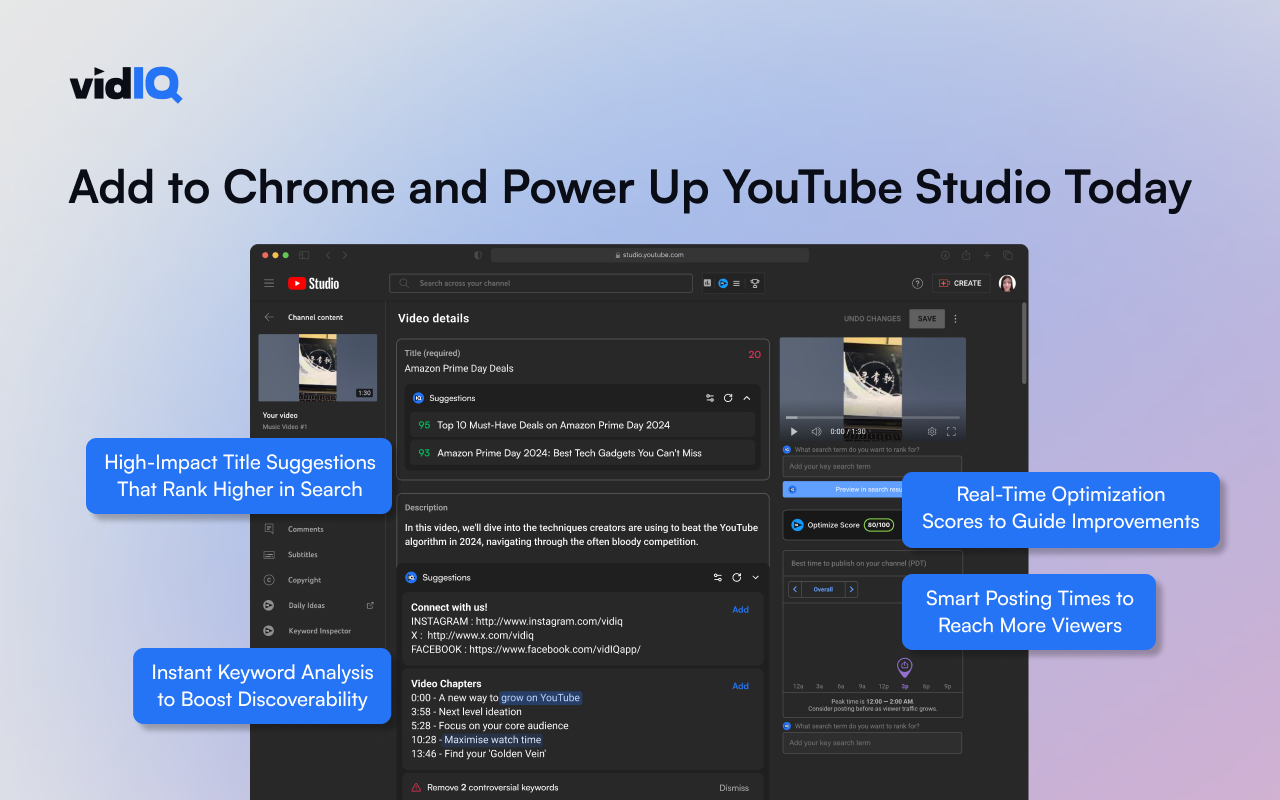Viewport: 1280px width, 800px height.
Task: Open a new browser tab with plus
Action: click(x=987, y=255)
